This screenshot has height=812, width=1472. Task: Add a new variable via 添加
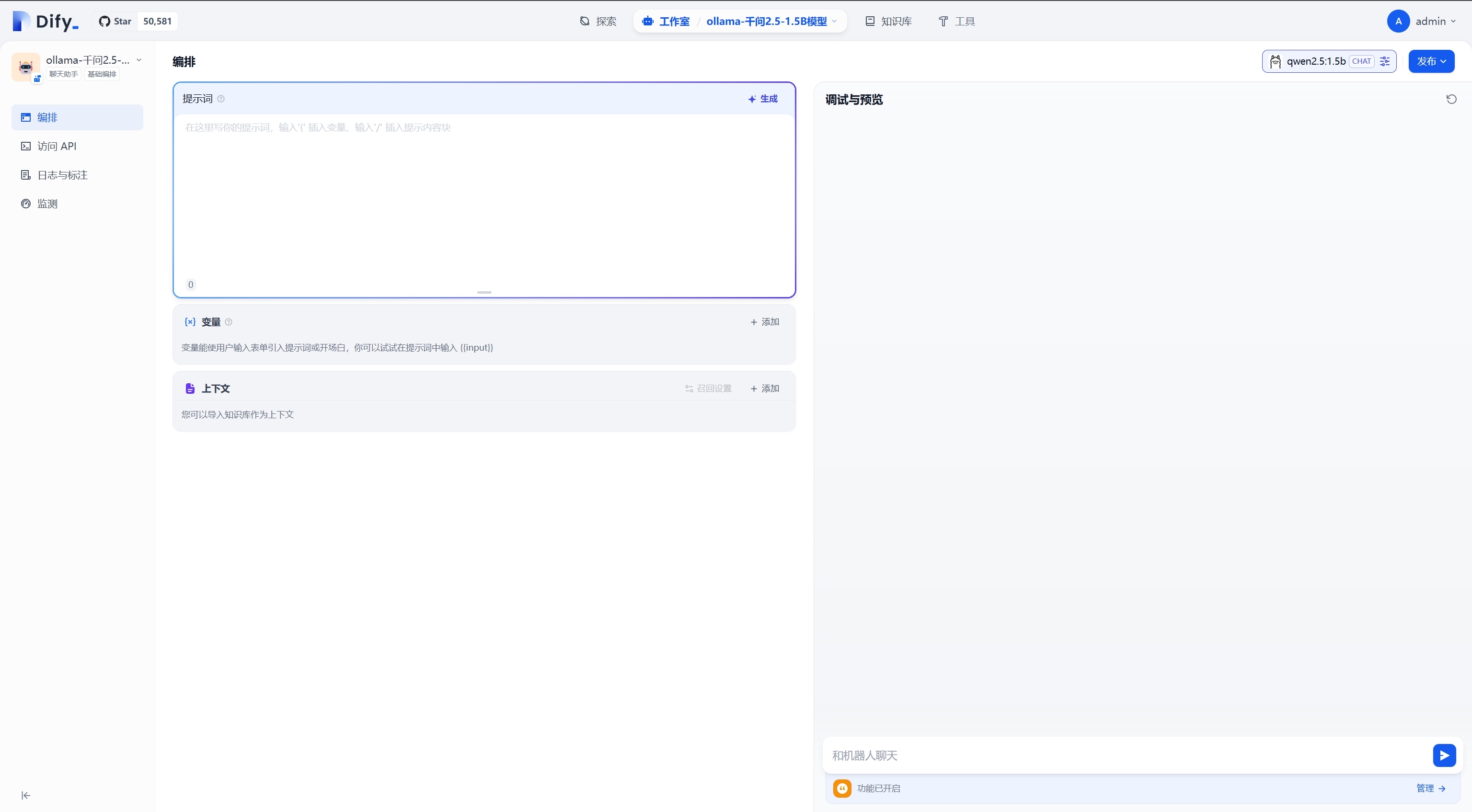765,322
